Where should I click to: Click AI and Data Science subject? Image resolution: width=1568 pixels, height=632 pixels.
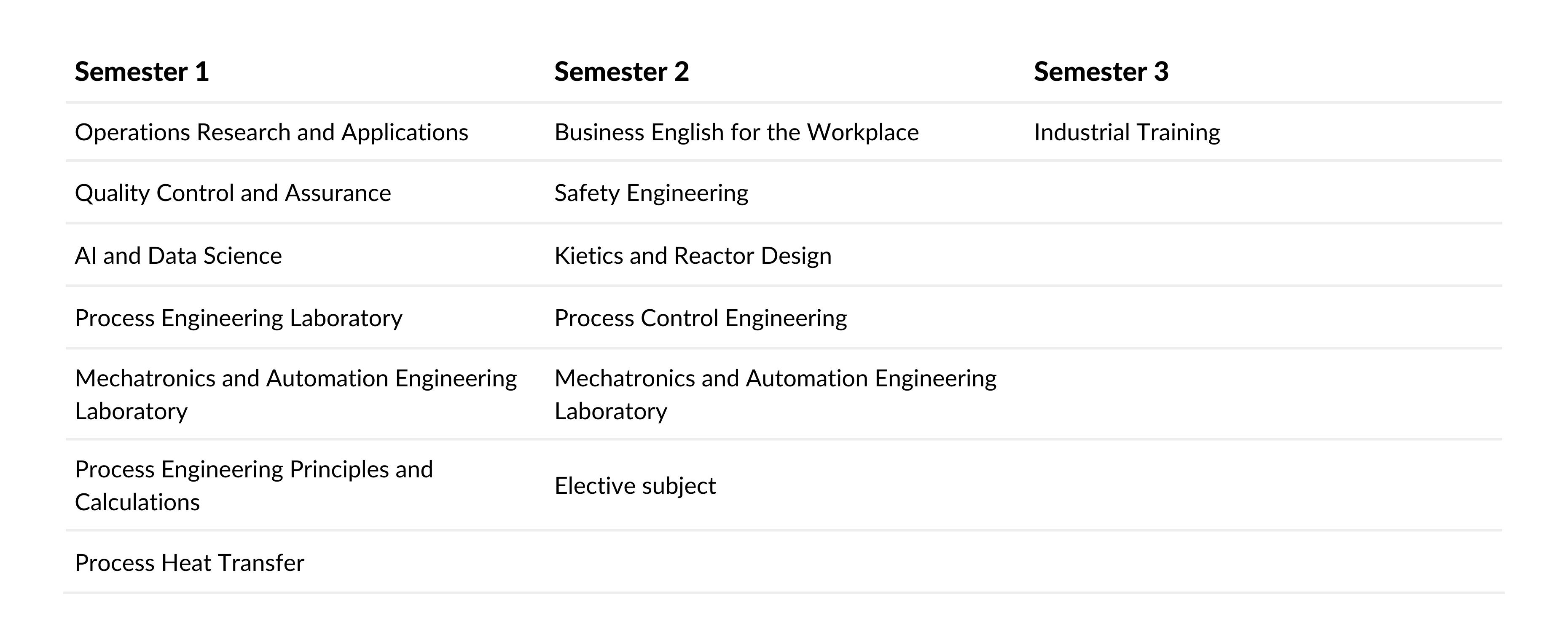point(178,255)
